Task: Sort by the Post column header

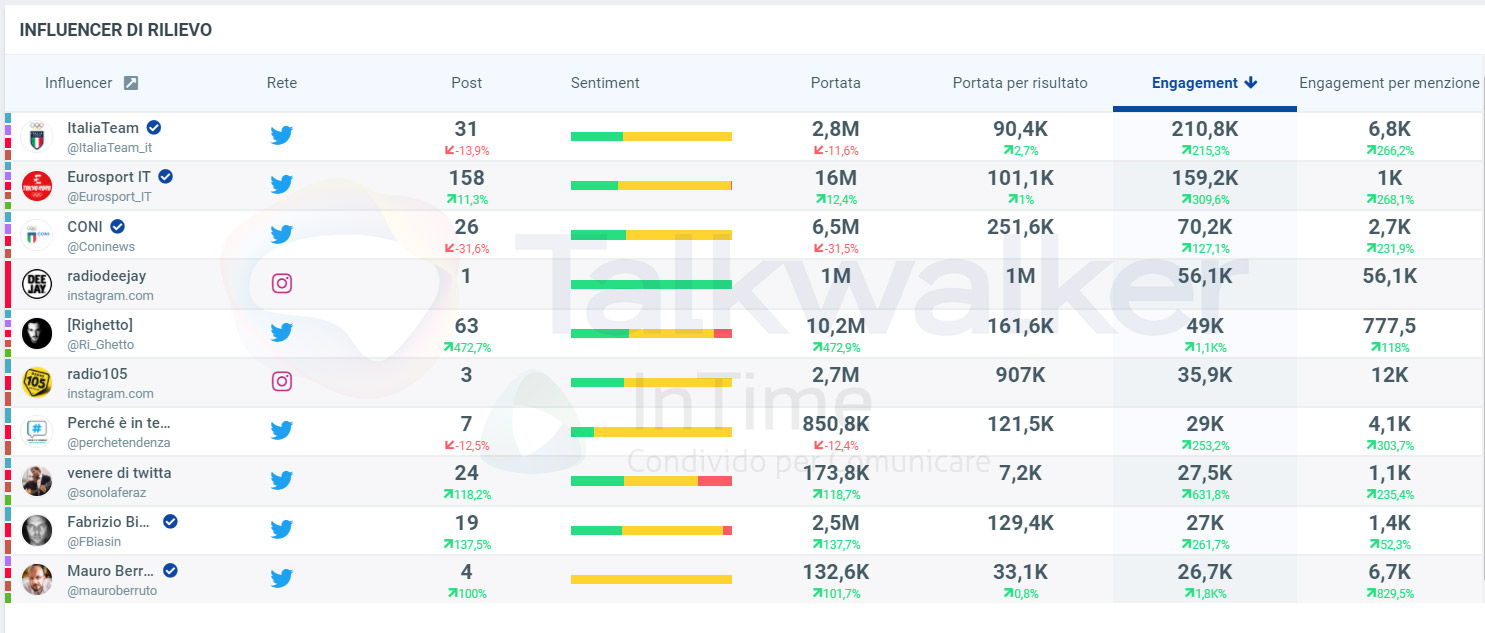Action: [x=467, y=83]
